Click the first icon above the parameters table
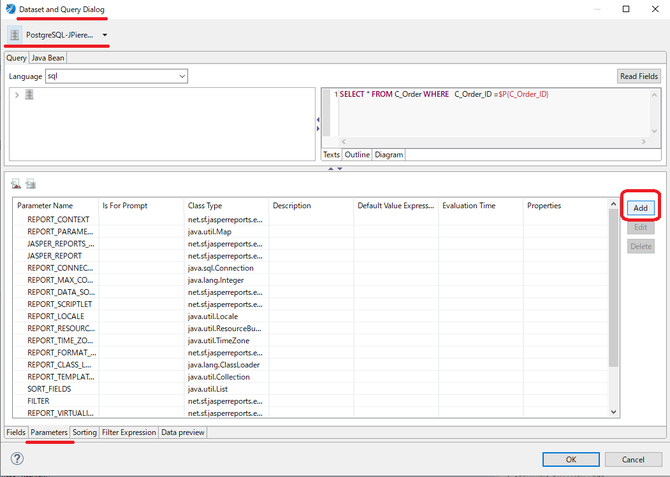 coord(16,183)
